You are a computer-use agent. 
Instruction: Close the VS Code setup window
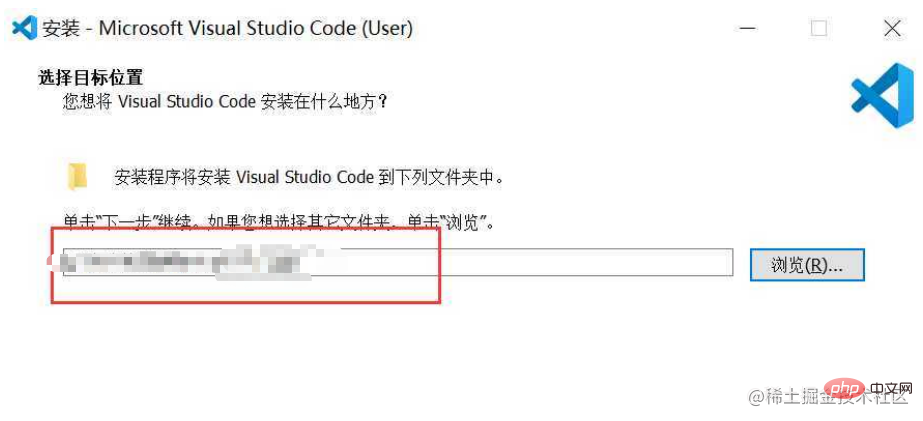[892, 28]
